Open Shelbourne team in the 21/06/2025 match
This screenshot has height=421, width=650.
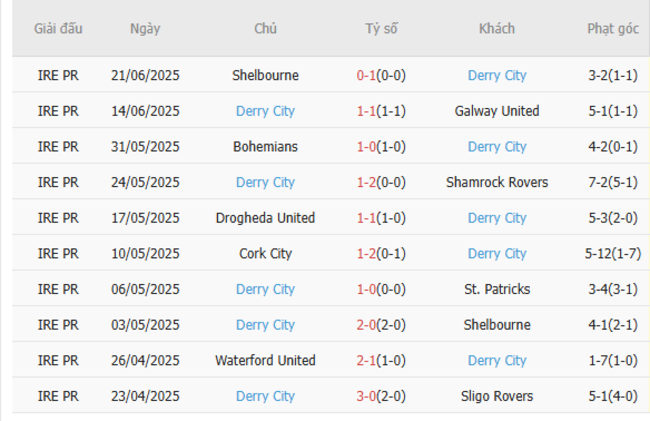[x=265, y=75]
